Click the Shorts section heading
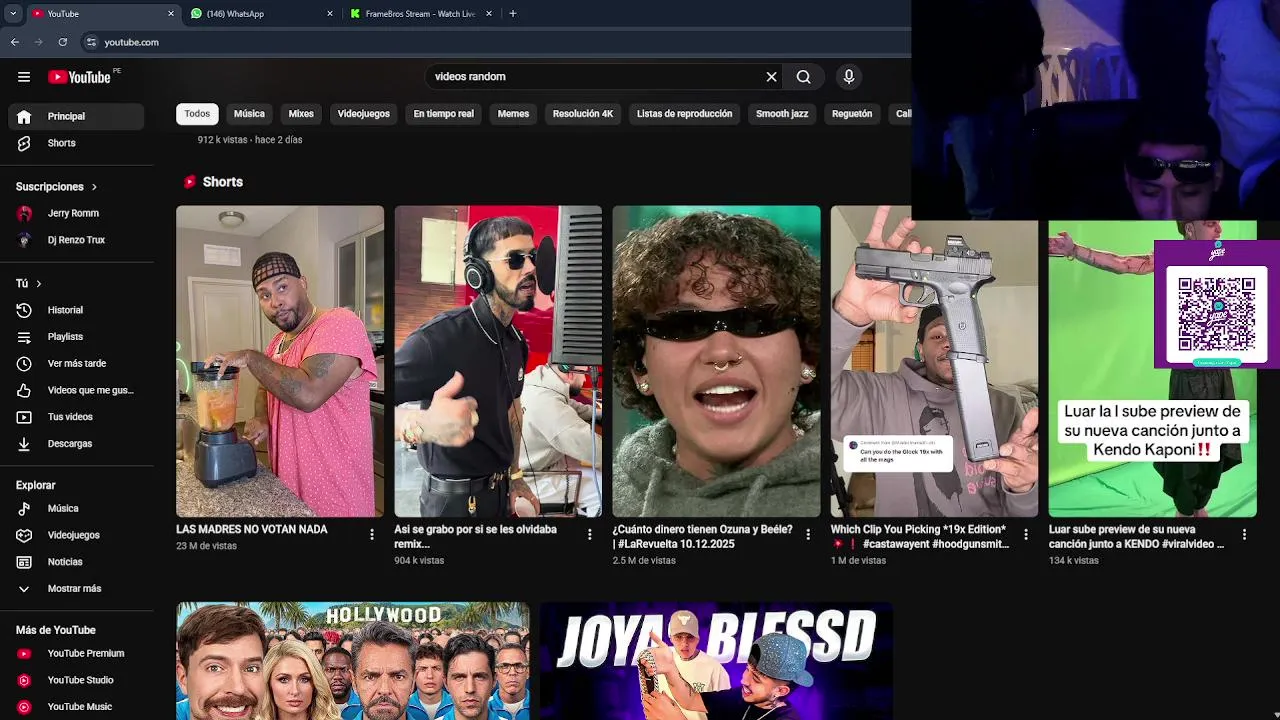 coord(223,182)
